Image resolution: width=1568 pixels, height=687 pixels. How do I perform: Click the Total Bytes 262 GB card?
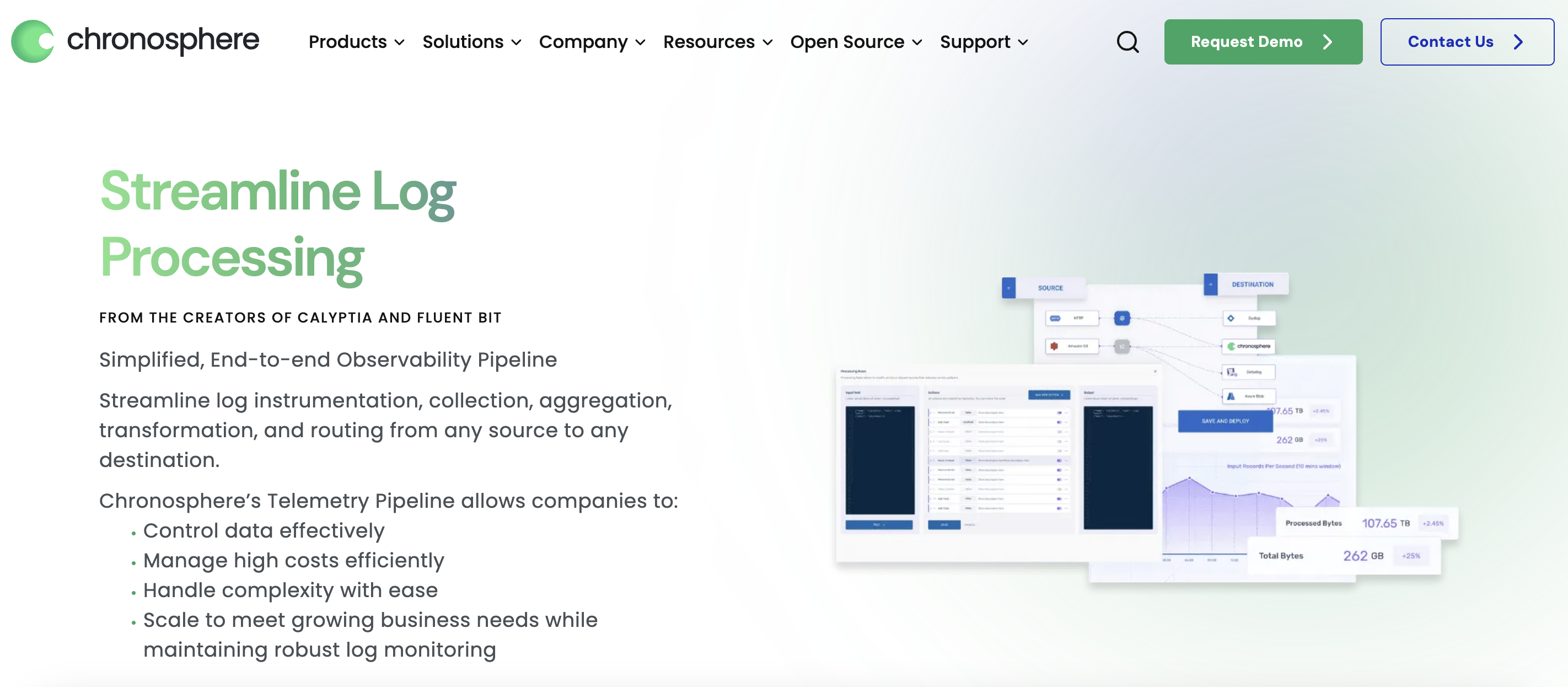tap(1344, 556)
